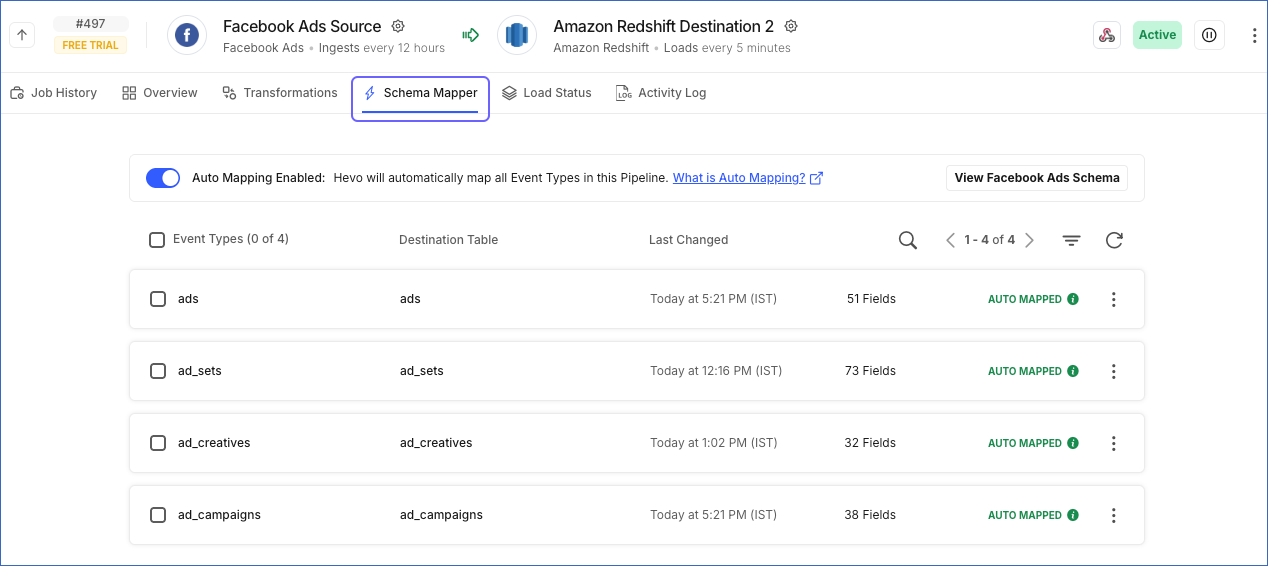Click Today at 12:16 PM (IST) timestamp
The height and width of the screenshot is (566, 1268).
point(716,371)
